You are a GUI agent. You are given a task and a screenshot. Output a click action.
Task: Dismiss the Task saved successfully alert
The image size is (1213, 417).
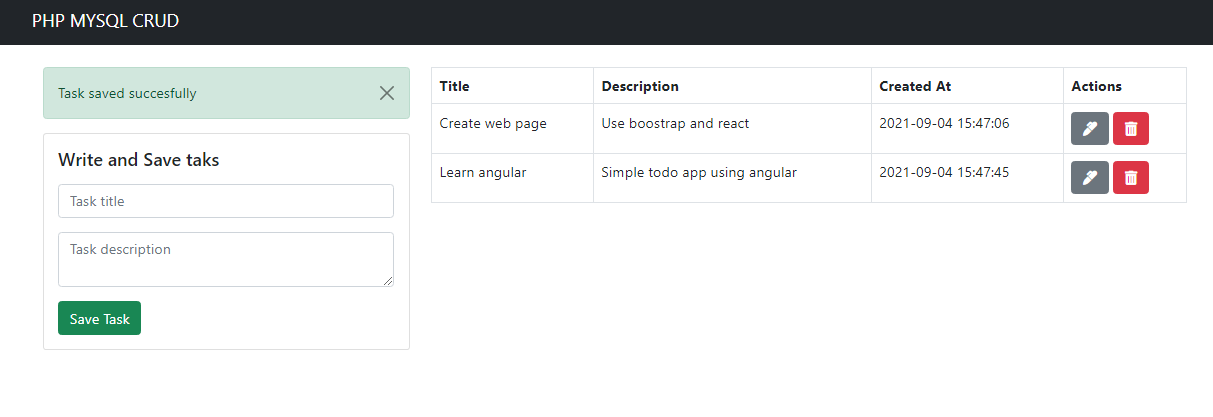pos(387,93)
